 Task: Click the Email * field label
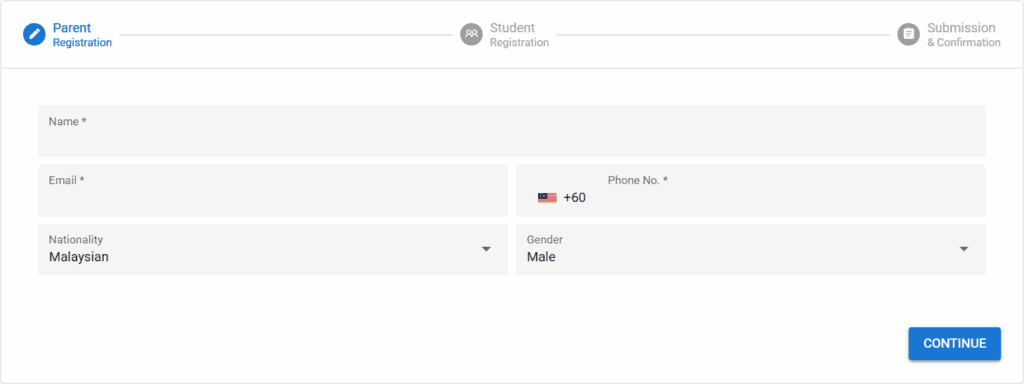pos(67,180)
